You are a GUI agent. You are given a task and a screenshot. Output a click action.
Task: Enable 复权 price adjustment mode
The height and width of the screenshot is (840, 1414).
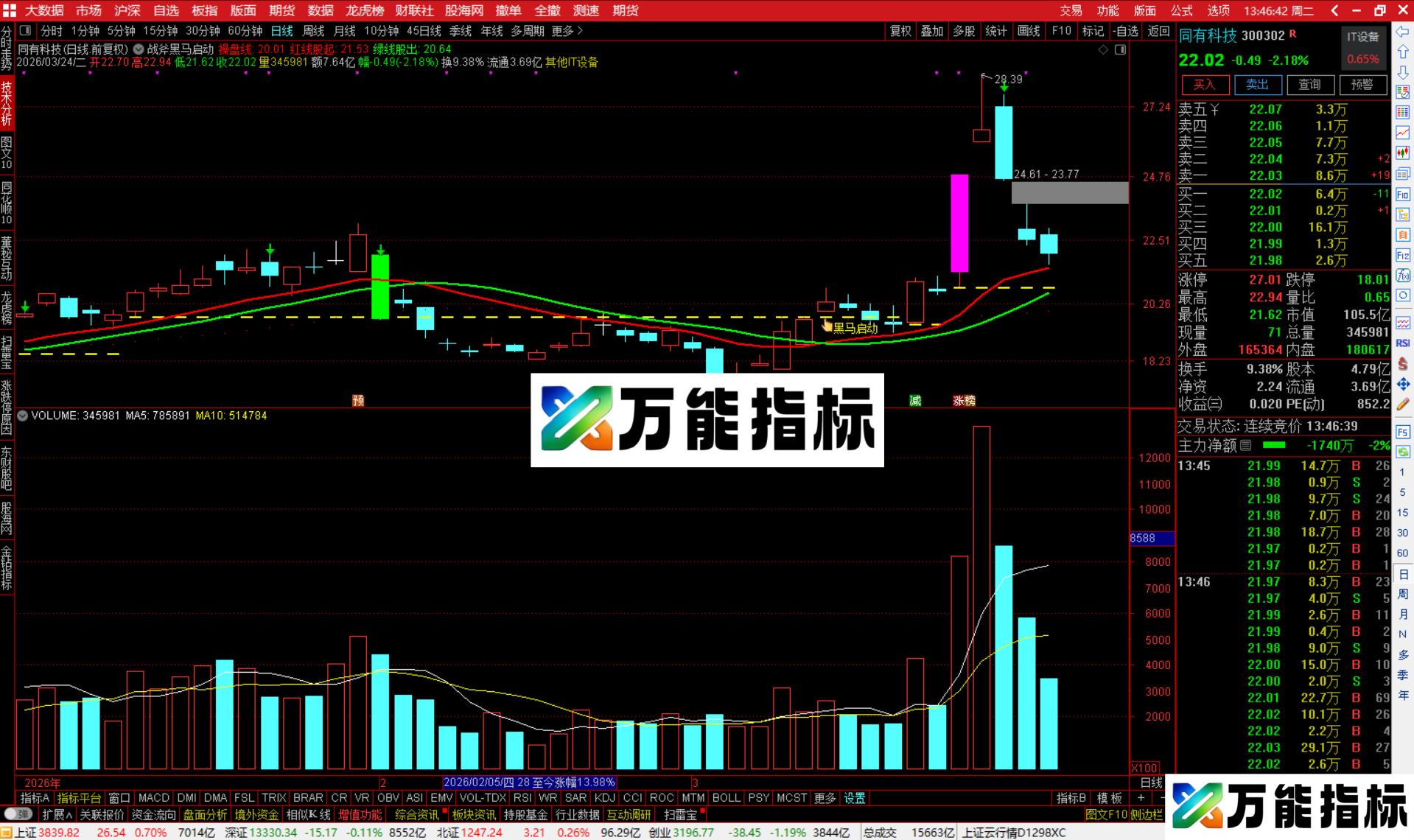(899, 32)
